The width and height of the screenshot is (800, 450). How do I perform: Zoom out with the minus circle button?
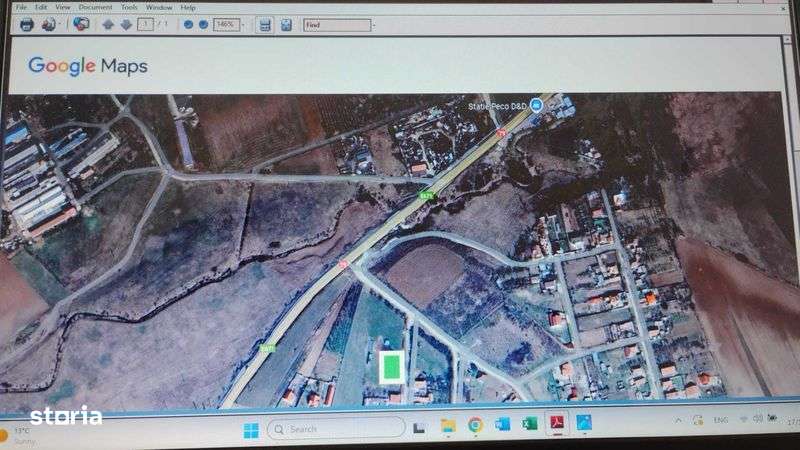point(188,24)
